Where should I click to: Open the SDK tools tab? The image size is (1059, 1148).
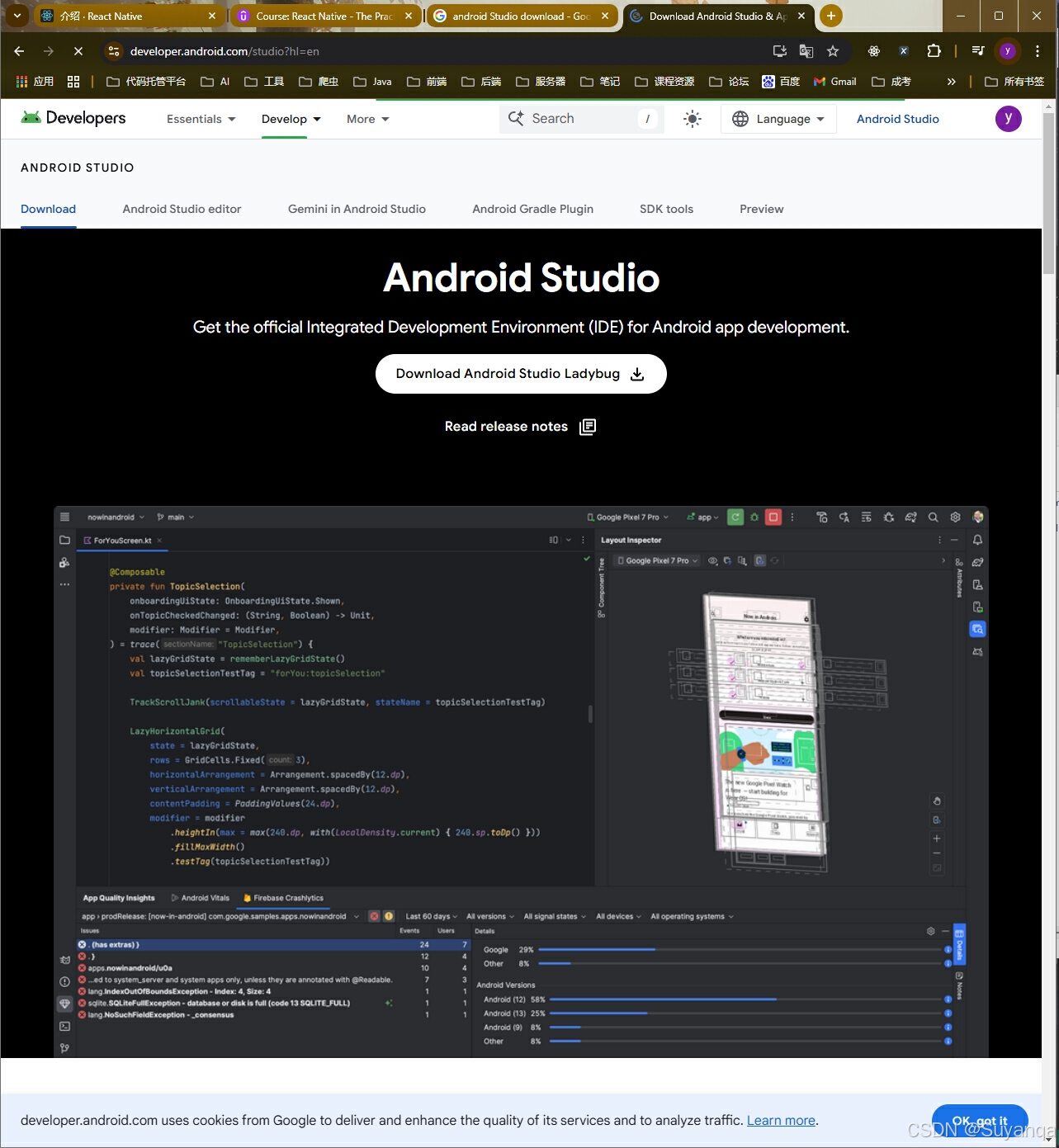[666, 209]
